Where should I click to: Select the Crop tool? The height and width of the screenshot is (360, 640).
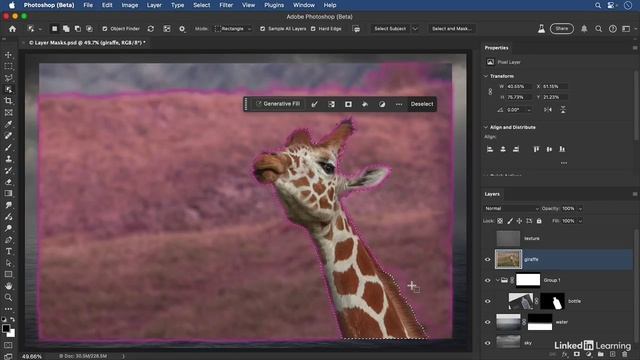pos(8,101)
